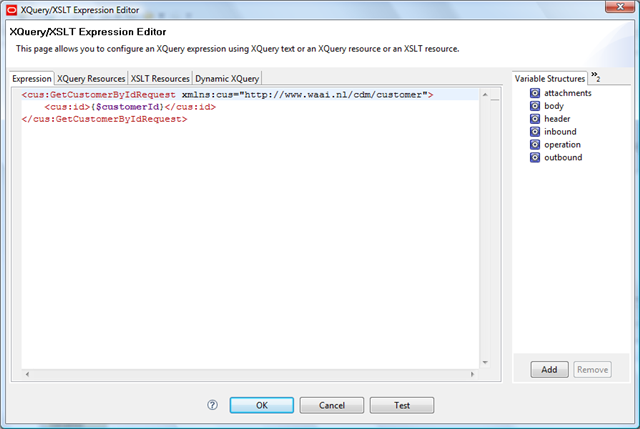The height and width of the screenshot is (429, 640).
Task: Open the XSLT Resources tab
Action: (160, 78)
